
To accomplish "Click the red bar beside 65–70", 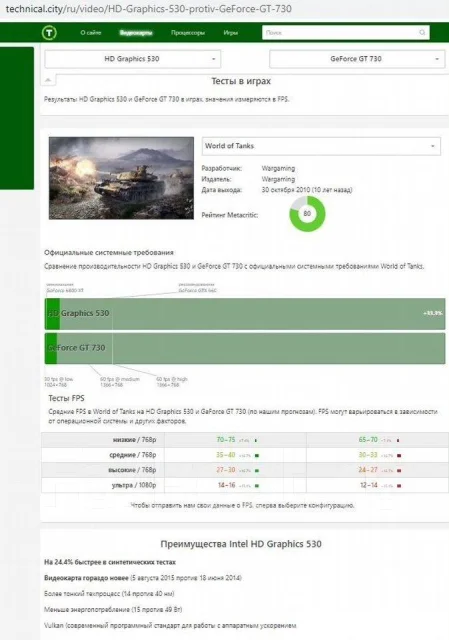I will pyautogui.click(x=398, y=441).
